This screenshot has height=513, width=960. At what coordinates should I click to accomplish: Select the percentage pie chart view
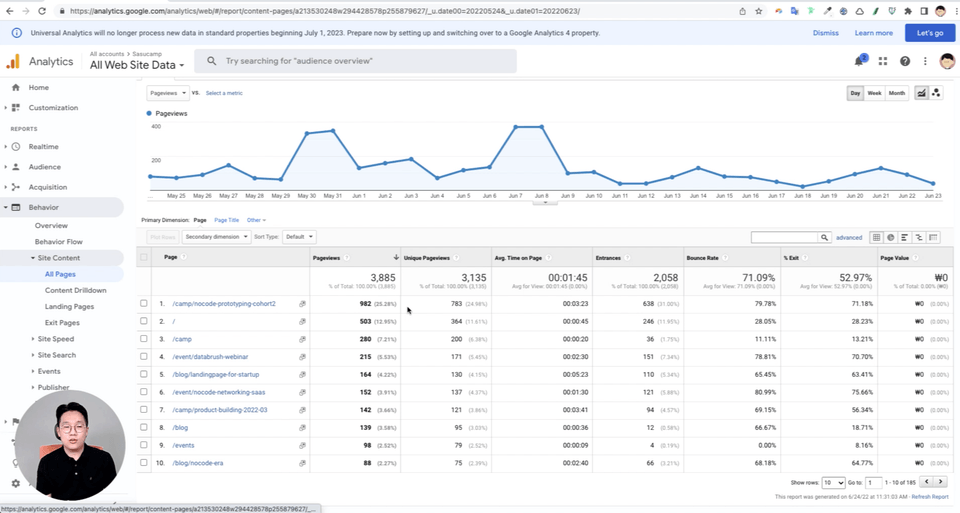point(891,238)
